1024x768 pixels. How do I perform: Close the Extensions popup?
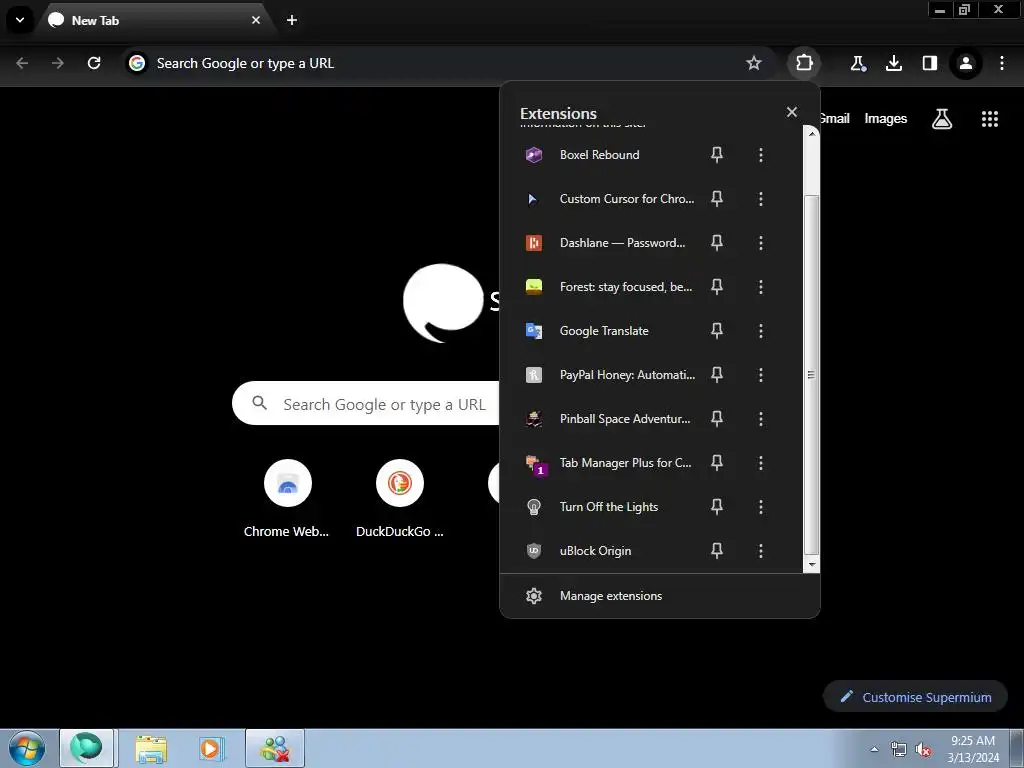pyautogui.click(x=792, y=112)
